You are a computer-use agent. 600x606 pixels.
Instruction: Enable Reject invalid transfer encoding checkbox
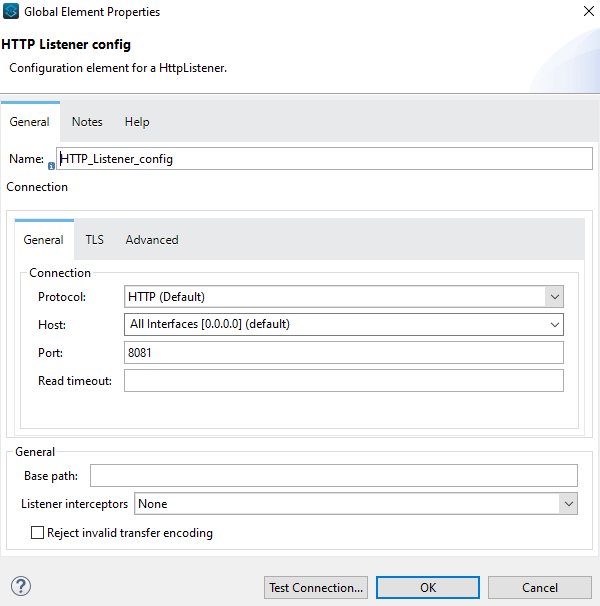pos(38,533)
